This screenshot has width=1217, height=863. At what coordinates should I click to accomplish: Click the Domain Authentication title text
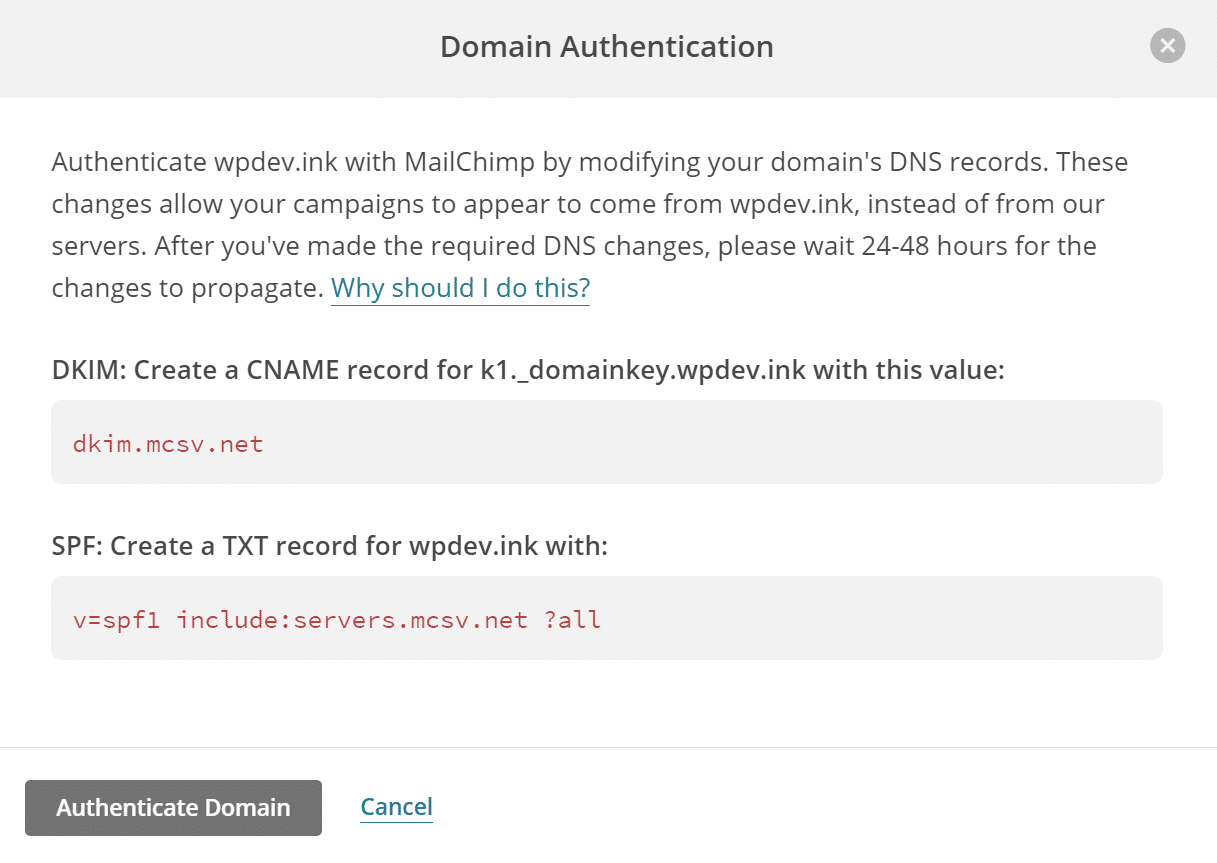(x=606, y=47)
